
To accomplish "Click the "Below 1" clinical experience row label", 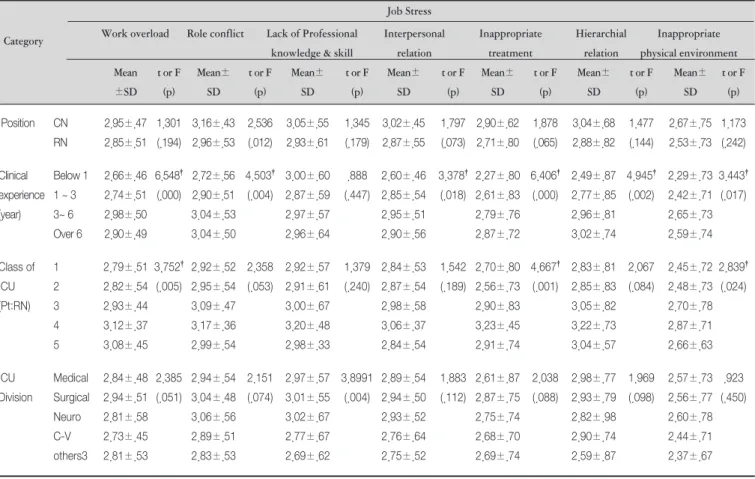I will tap(70, 176).
